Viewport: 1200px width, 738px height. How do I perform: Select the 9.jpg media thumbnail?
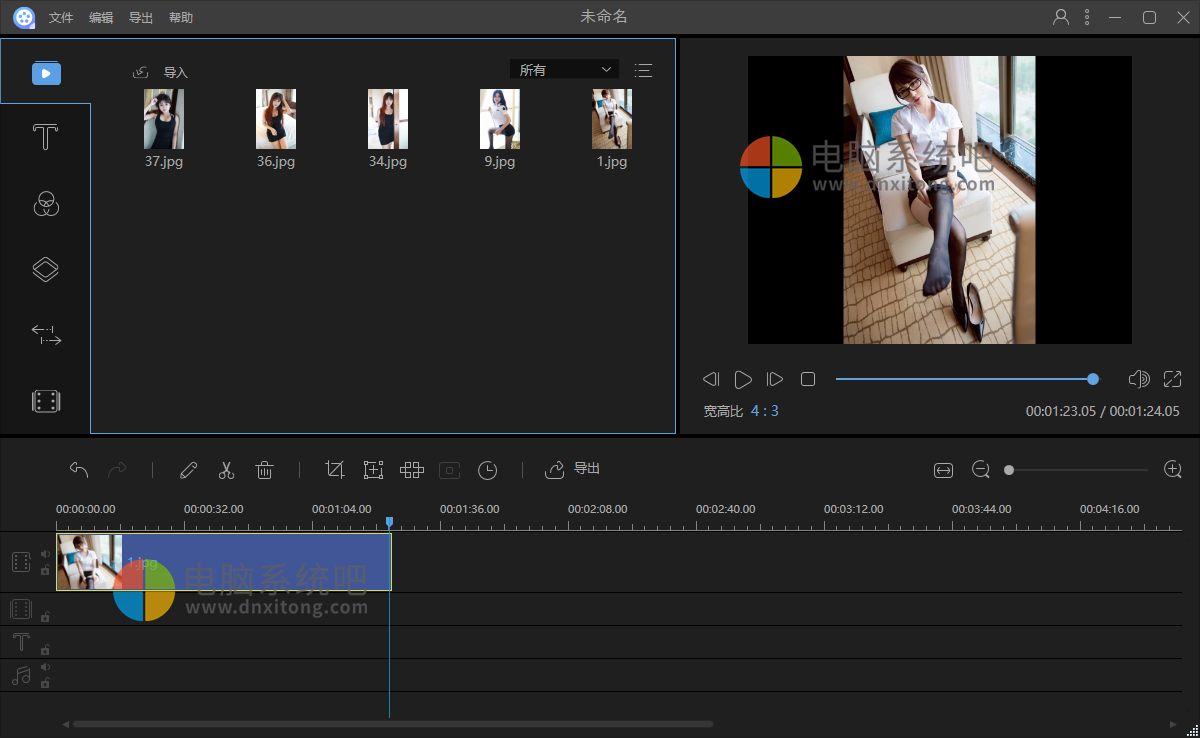coord(500,119)
